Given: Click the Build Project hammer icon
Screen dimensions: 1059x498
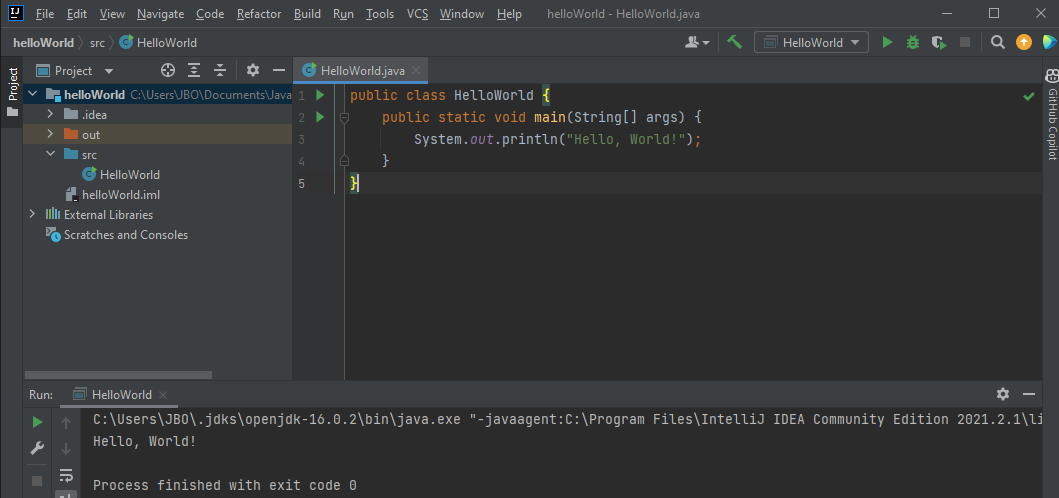Looking at the screenshot, I should [x=735, y=42].
